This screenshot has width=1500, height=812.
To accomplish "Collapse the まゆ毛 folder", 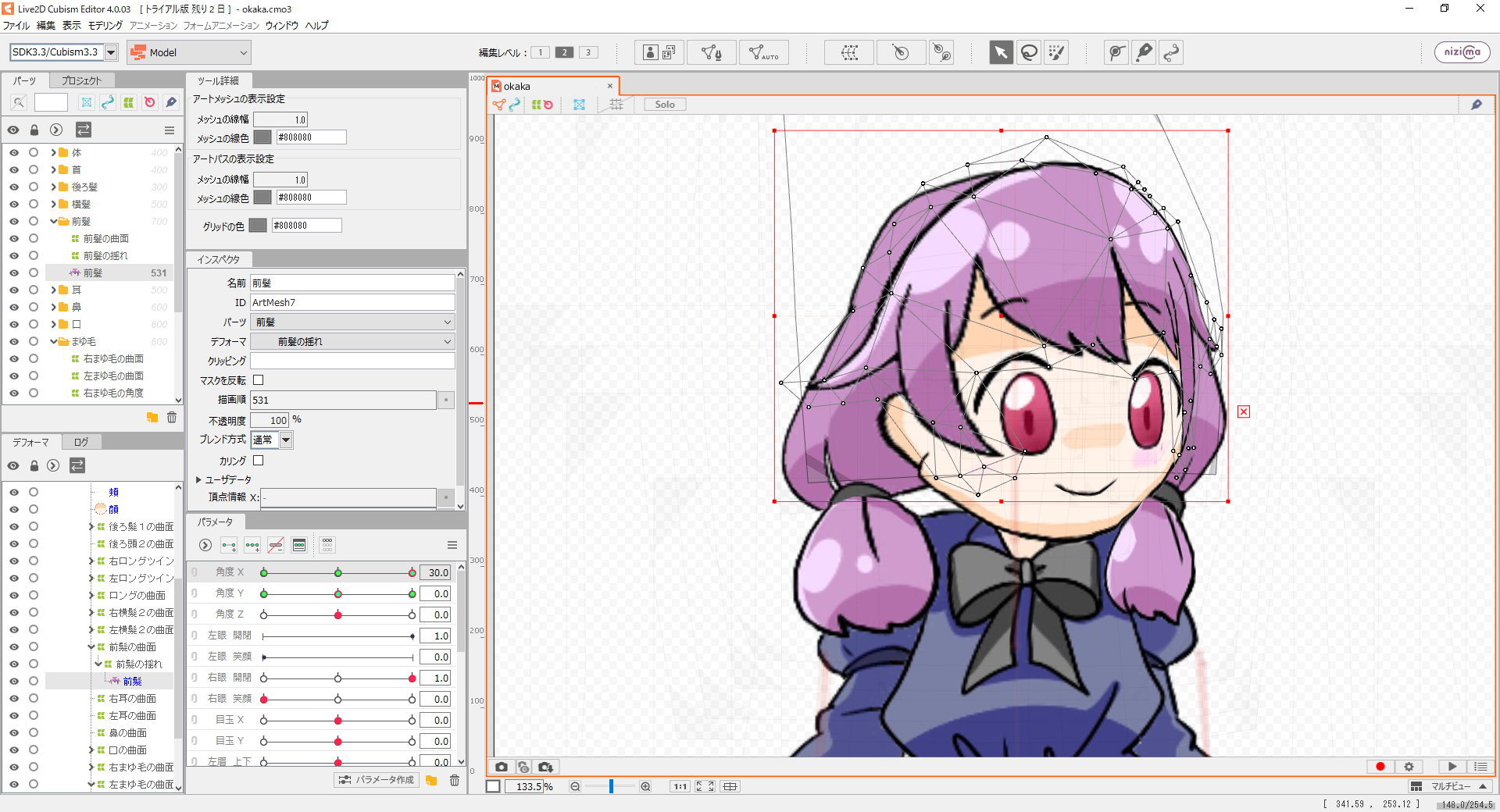I will click(x=53, y=342).
